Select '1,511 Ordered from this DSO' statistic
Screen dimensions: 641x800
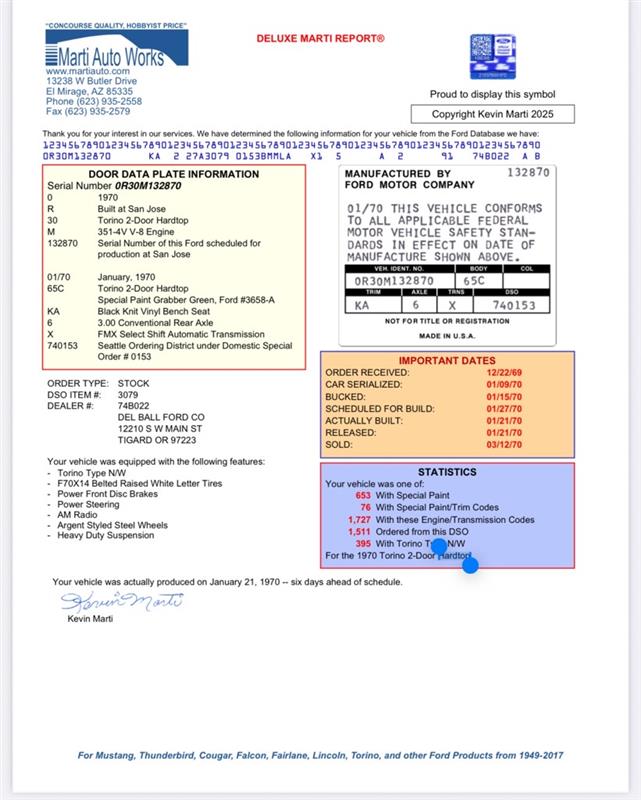point(408,532)
